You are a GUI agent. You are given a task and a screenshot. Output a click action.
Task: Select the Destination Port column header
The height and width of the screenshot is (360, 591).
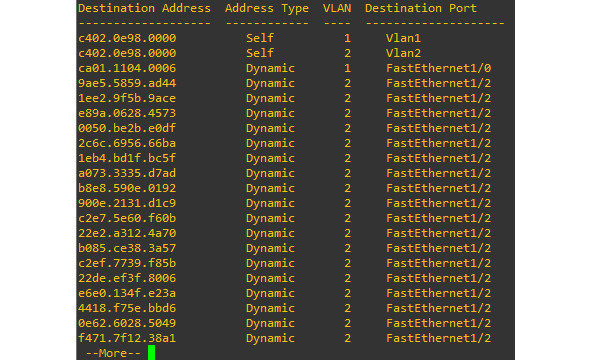coord(421,8)
